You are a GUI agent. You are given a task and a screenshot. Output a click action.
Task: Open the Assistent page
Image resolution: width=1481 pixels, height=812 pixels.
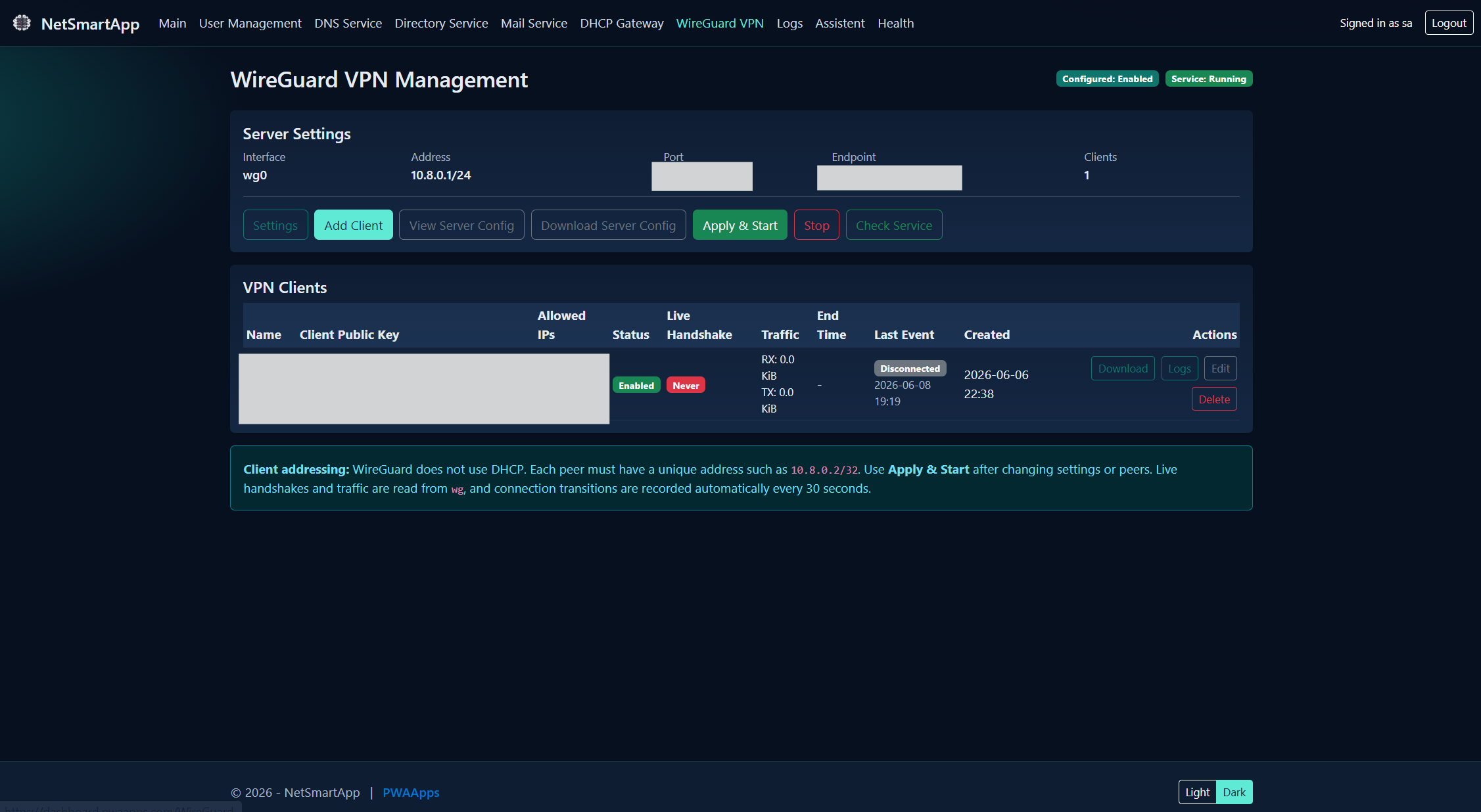click(839, 23)
